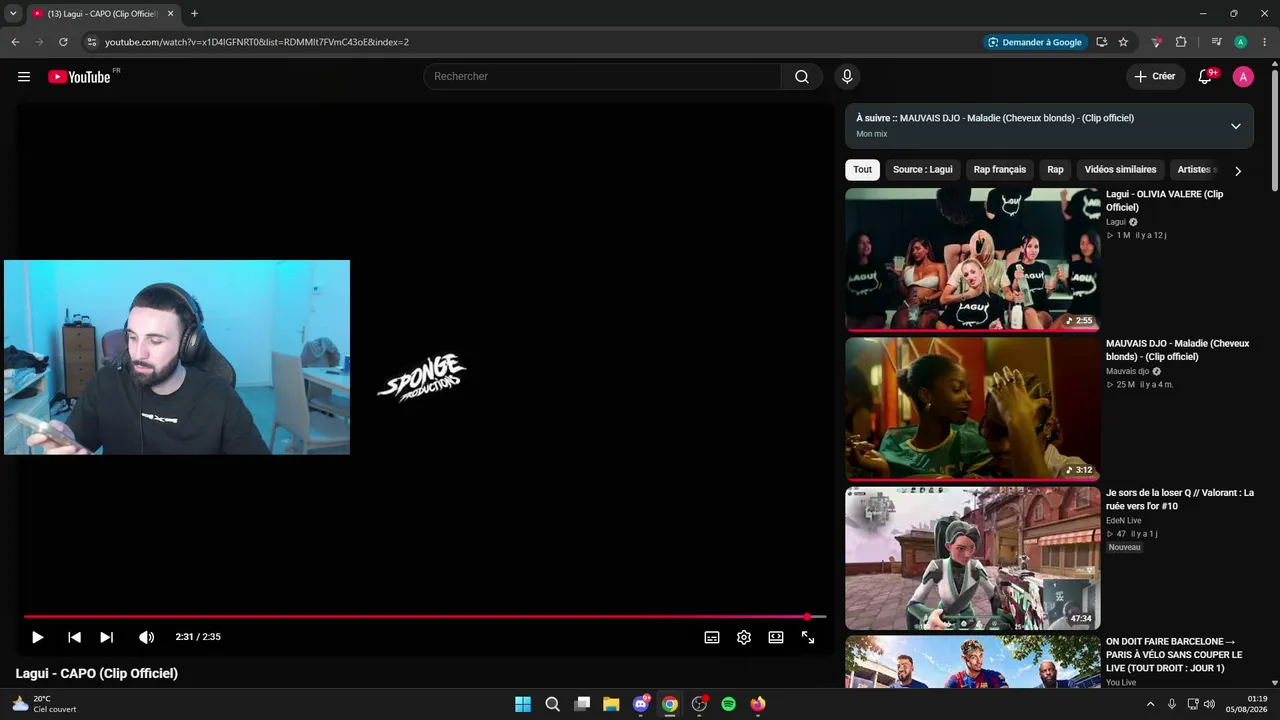This screenshot has height=720, width=1280.
Task: Open Firefox from the taskbar
Action: pyautogui.click(x=758, y=704)
